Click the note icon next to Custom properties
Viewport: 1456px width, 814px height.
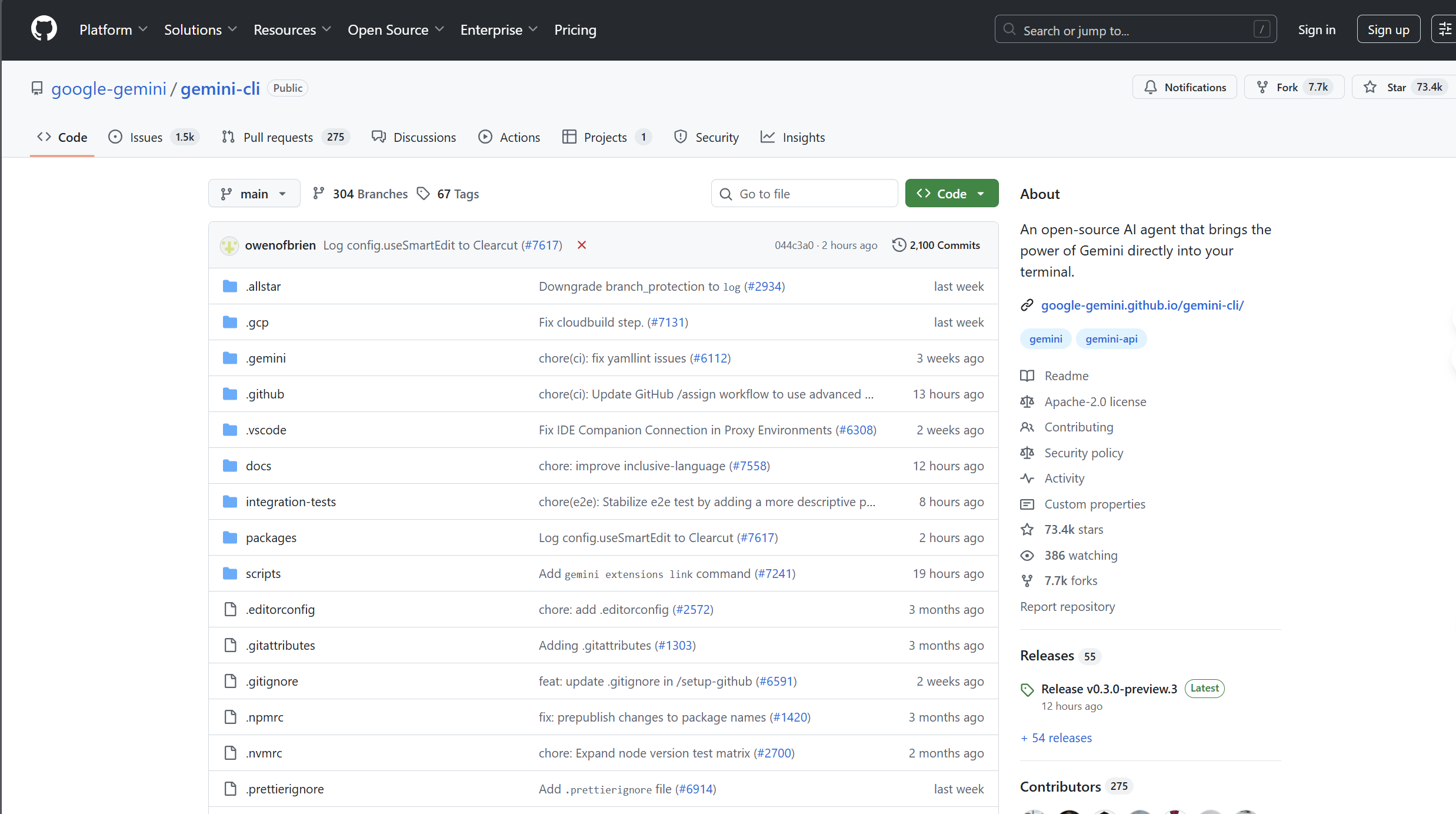[x=1027, y=504]
